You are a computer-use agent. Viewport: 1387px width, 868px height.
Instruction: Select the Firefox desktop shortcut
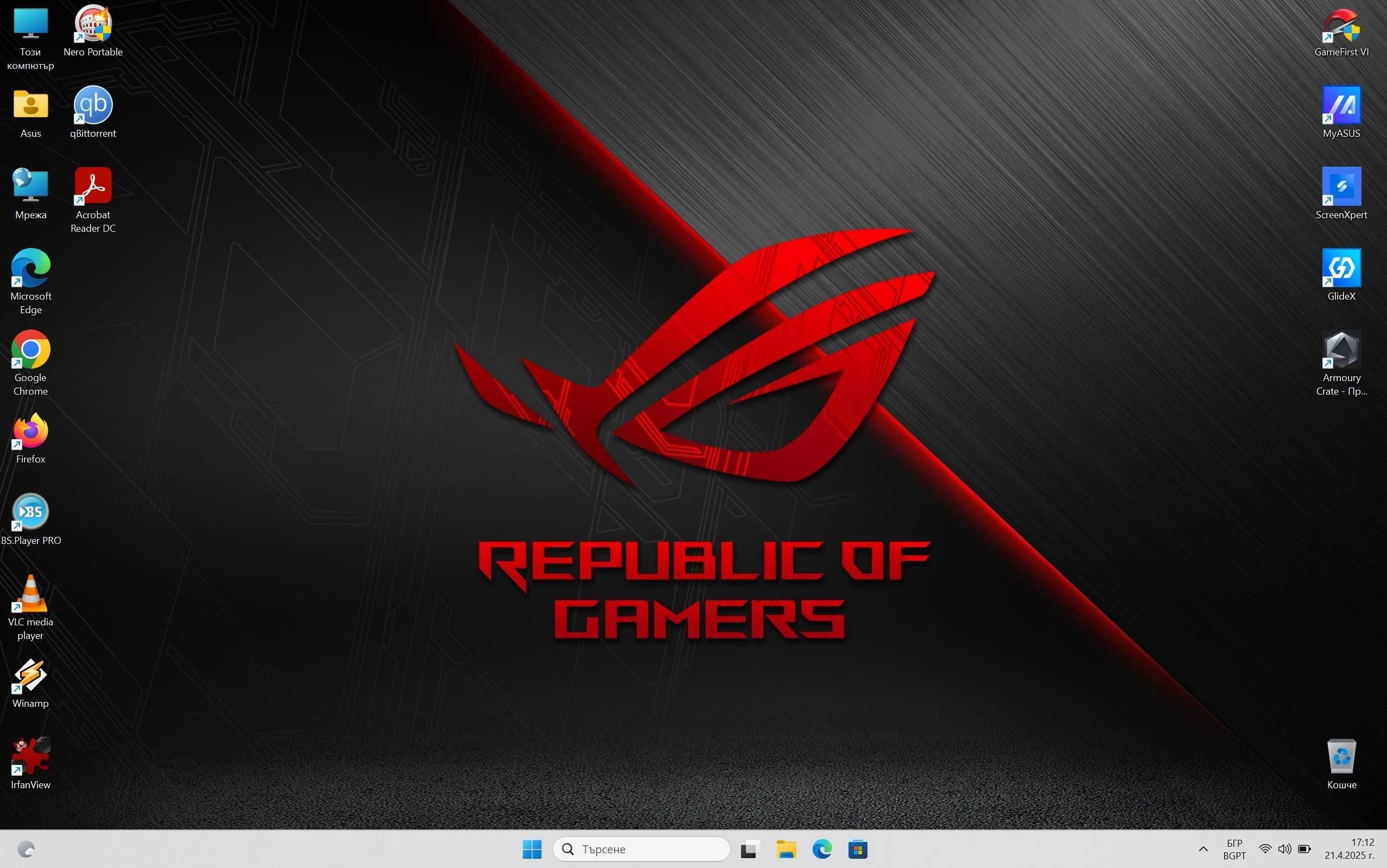[30, 439]
